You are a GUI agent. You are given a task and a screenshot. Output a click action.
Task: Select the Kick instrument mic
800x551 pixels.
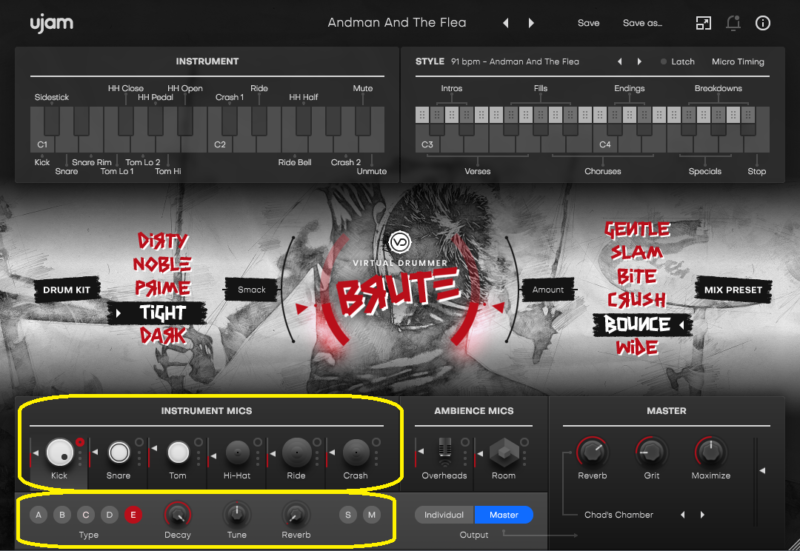60,453
